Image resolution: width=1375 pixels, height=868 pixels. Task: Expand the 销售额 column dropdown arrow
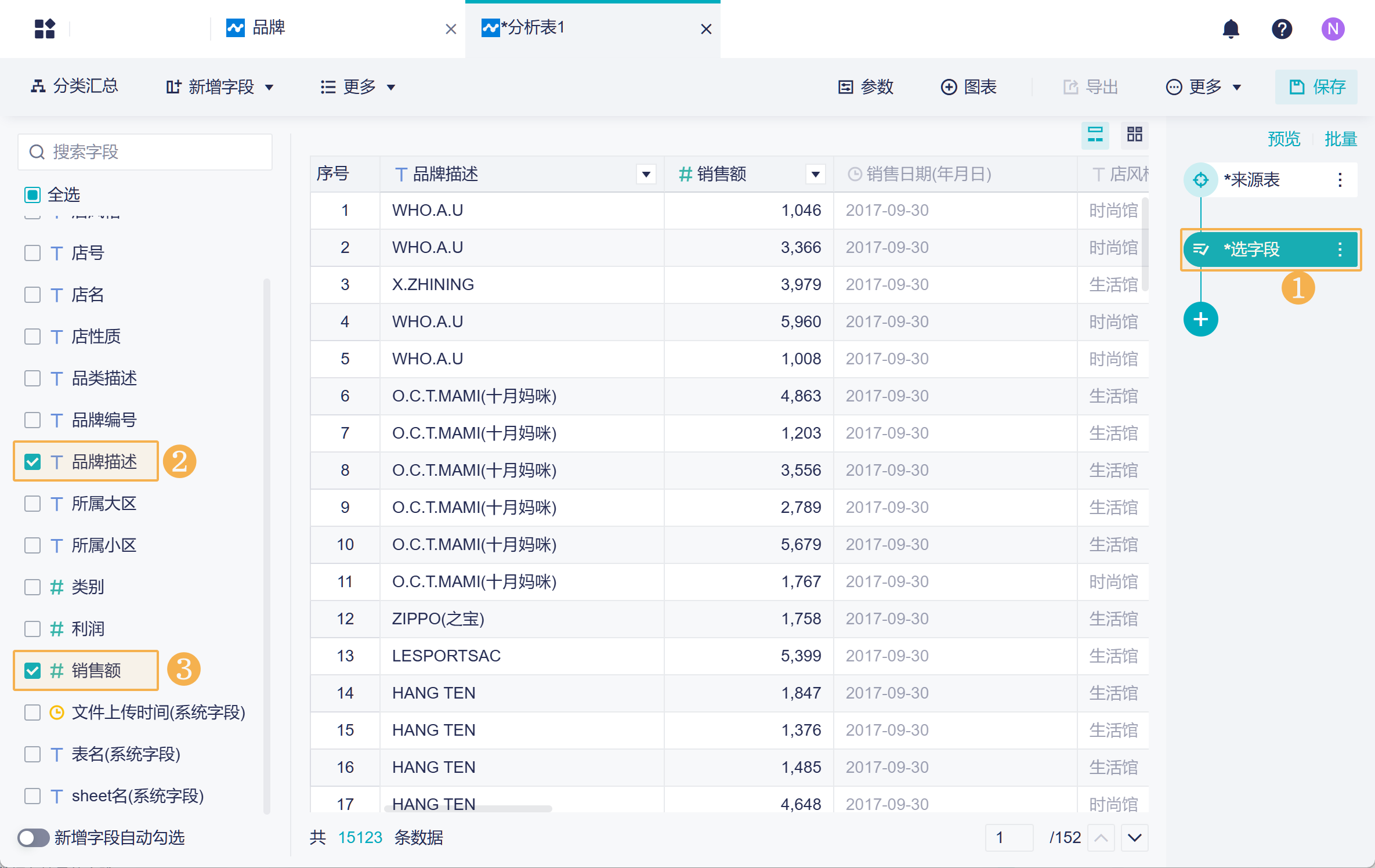815,174
